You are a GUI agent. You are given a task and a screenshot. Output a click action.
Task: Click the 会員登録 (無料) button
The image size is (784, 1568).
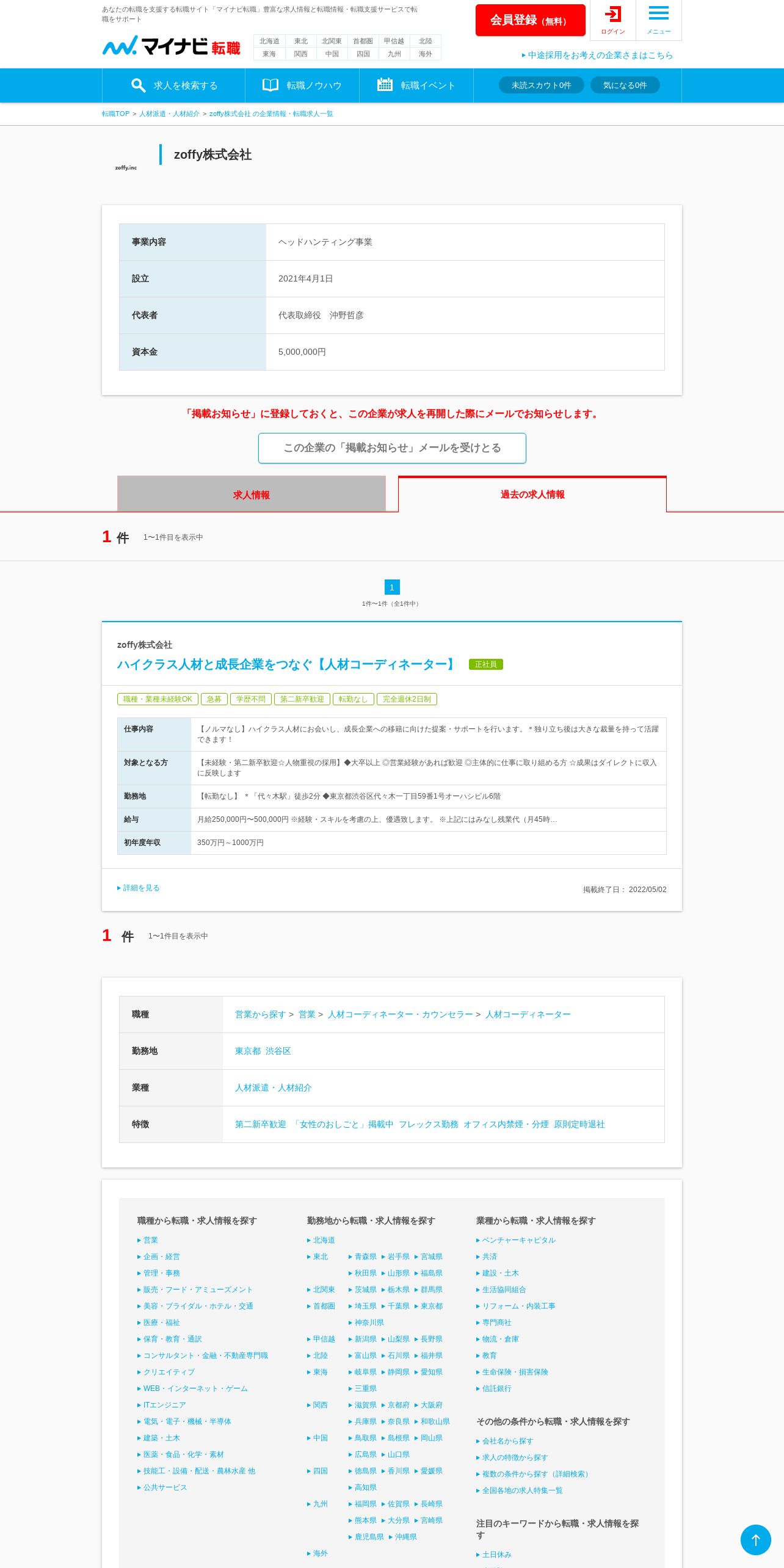[530, 20]
